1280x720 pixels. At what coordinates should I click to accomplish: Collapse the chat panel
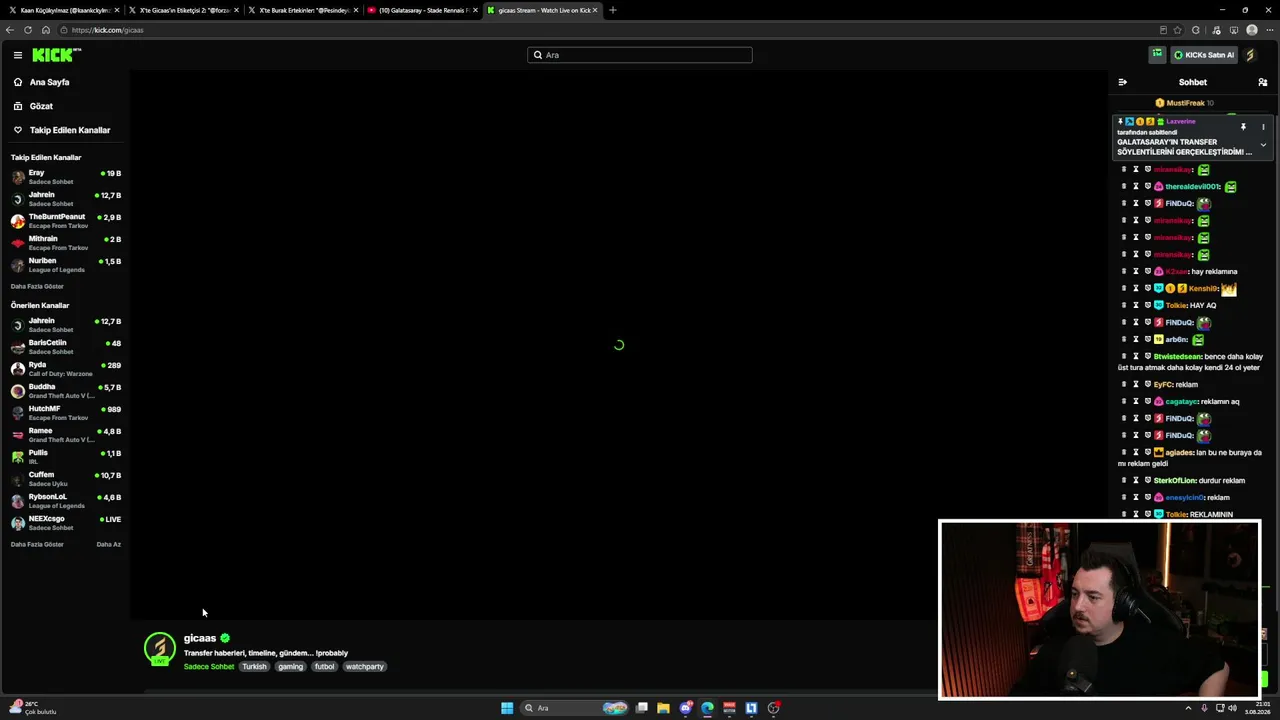(1122, 82)
